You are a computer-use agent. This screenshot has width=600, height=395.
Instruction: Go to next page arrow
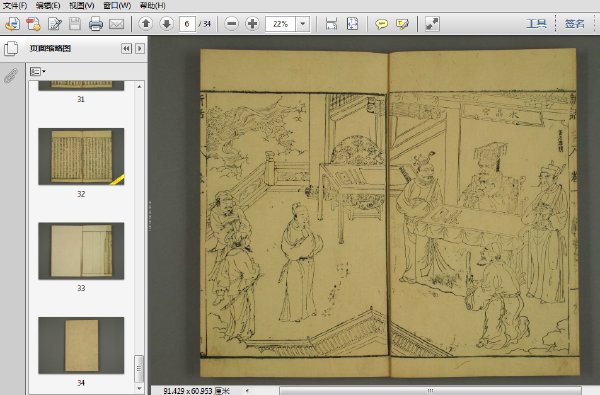(166, 24)
